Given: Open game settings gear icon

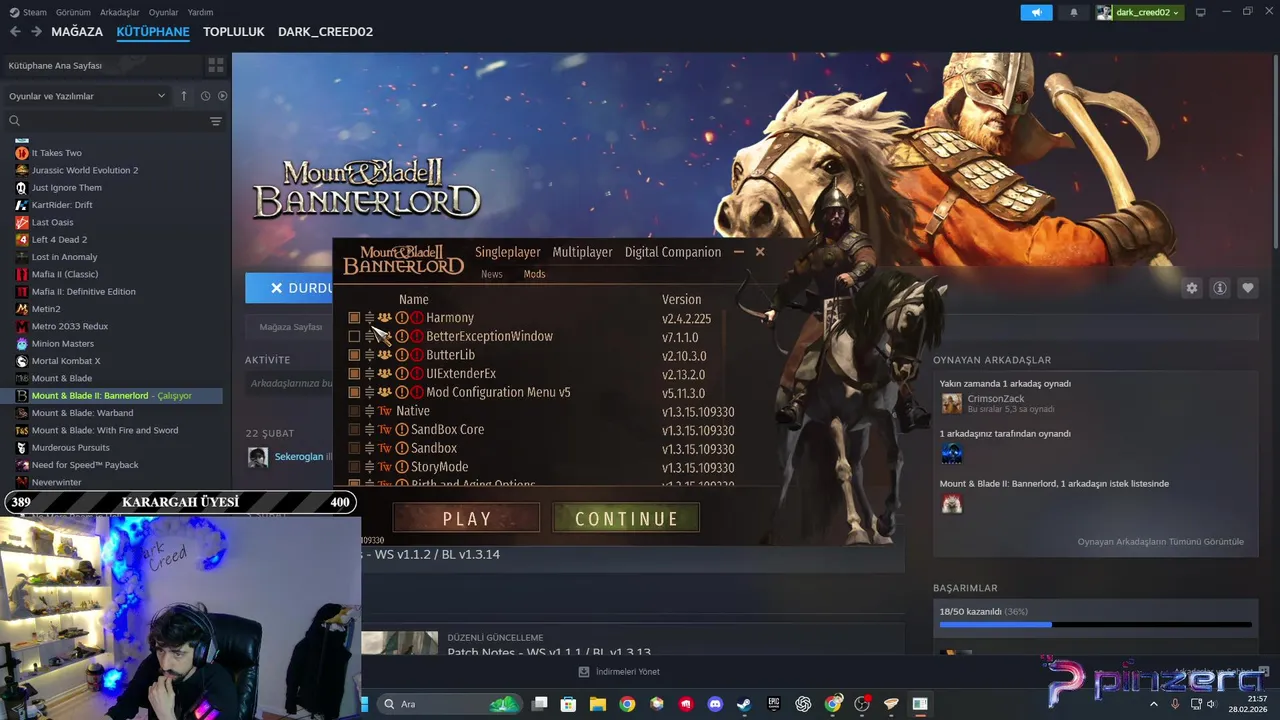Looking at the screenshot, I should (x=1192, y=288).
